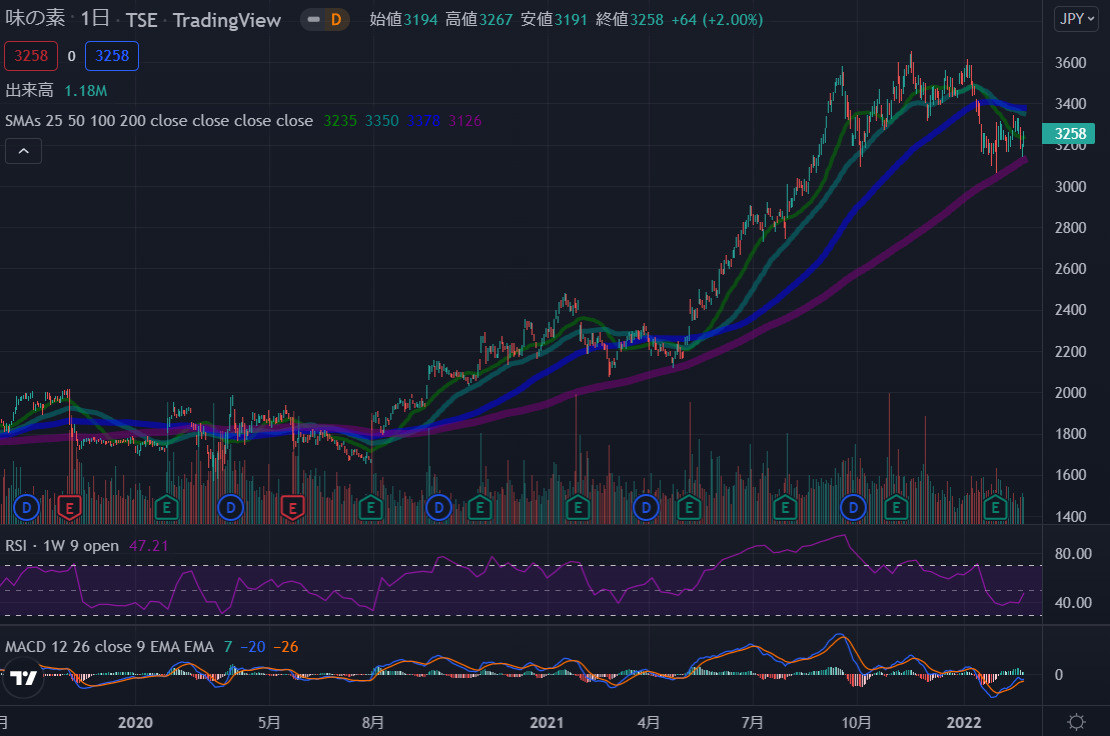Select the 高値 3267 high value
Viewport: 1110px width, 736px height.
click(x=479, y=20)
